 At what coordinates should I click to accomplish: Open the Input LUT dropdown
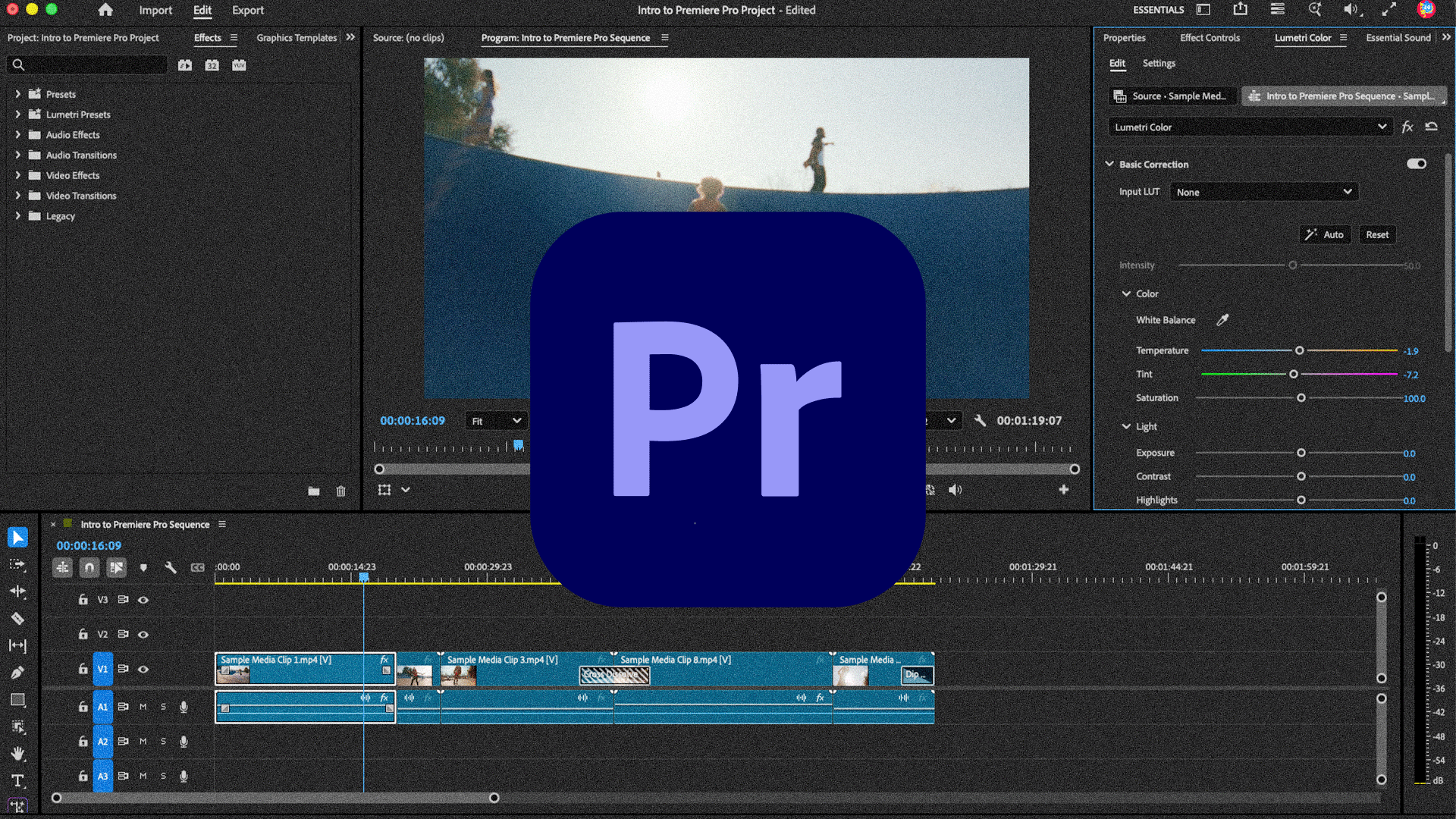[1264, 192]
